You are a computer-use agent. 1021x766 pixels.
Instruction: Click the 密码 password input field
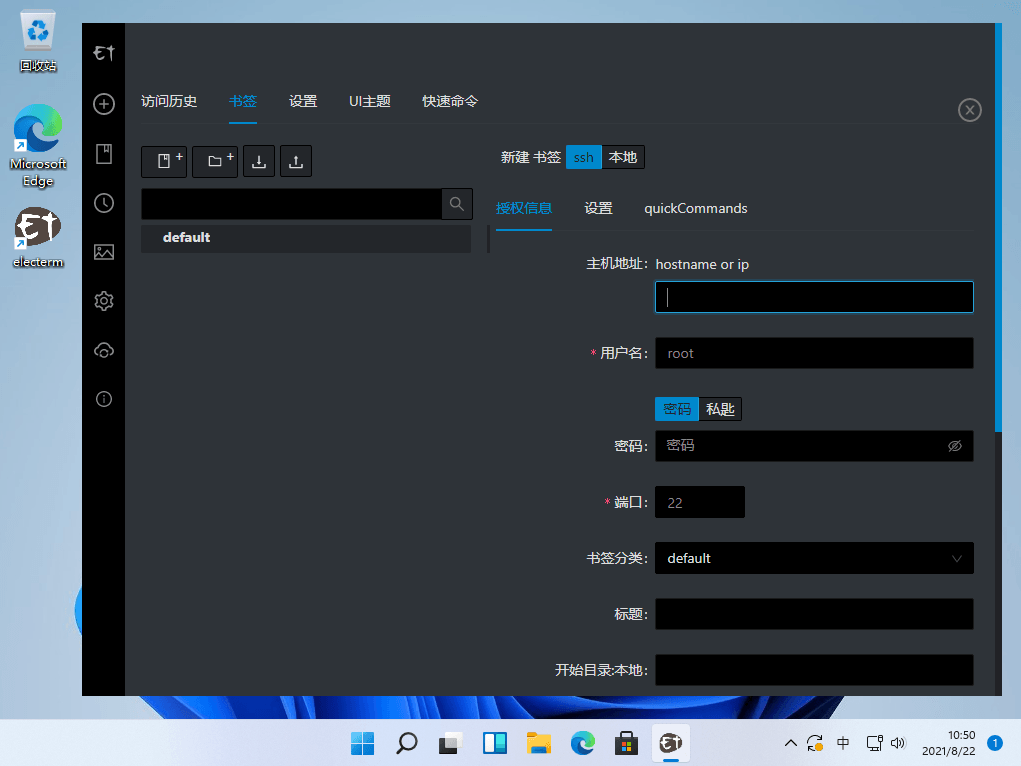pyautogui.click(x=814, y=446)
